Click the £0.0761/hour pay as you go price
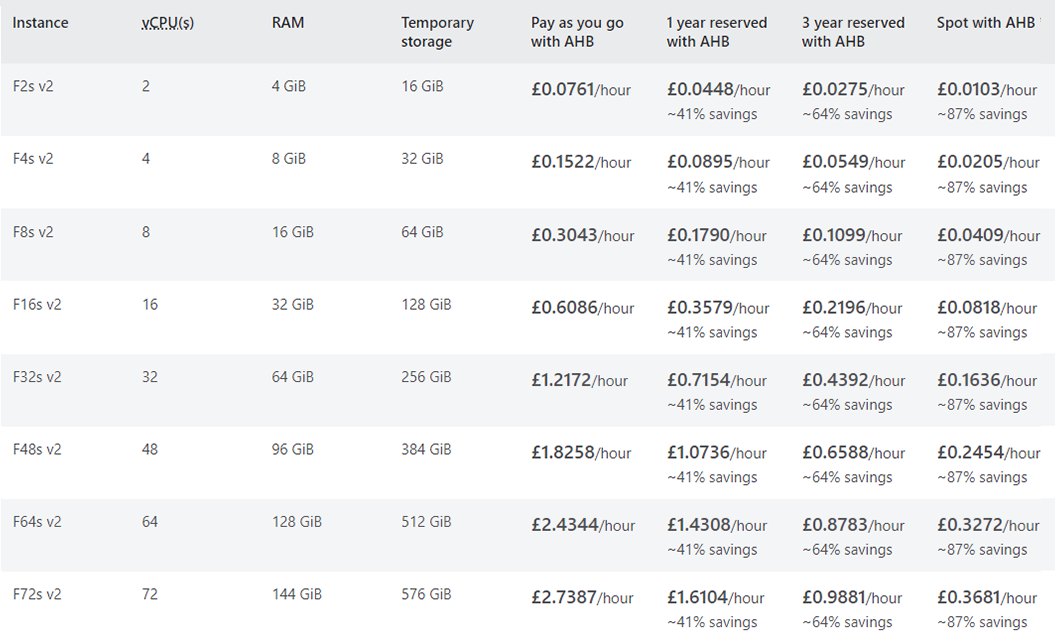Viewport: 1055px width, 642px height. coord(581,90)
